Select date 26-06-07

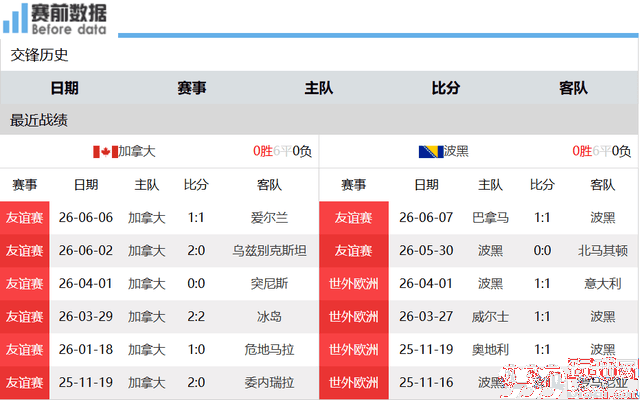[426, 218]
